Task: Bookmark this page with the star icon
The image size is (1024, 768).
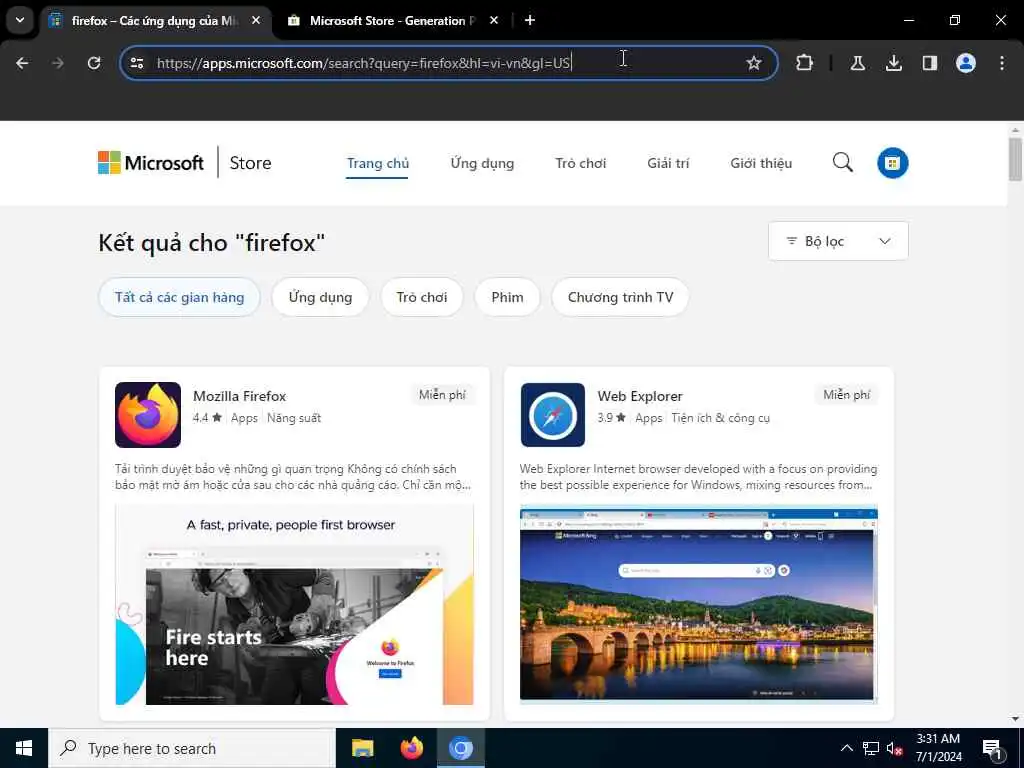Action: click(754, 63)
